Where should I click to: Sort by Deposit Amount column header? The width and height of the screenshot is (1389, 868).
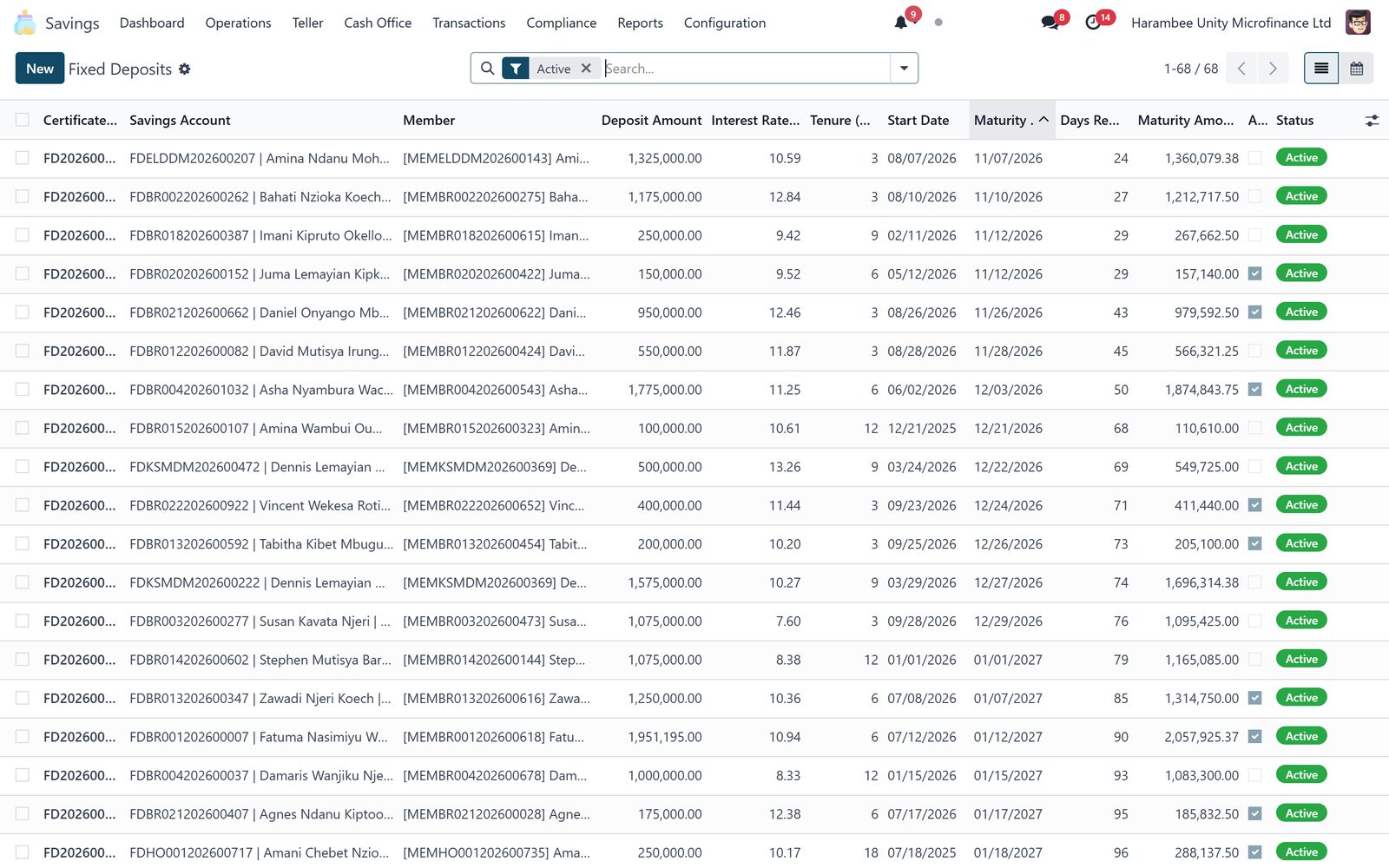point(651,121)
